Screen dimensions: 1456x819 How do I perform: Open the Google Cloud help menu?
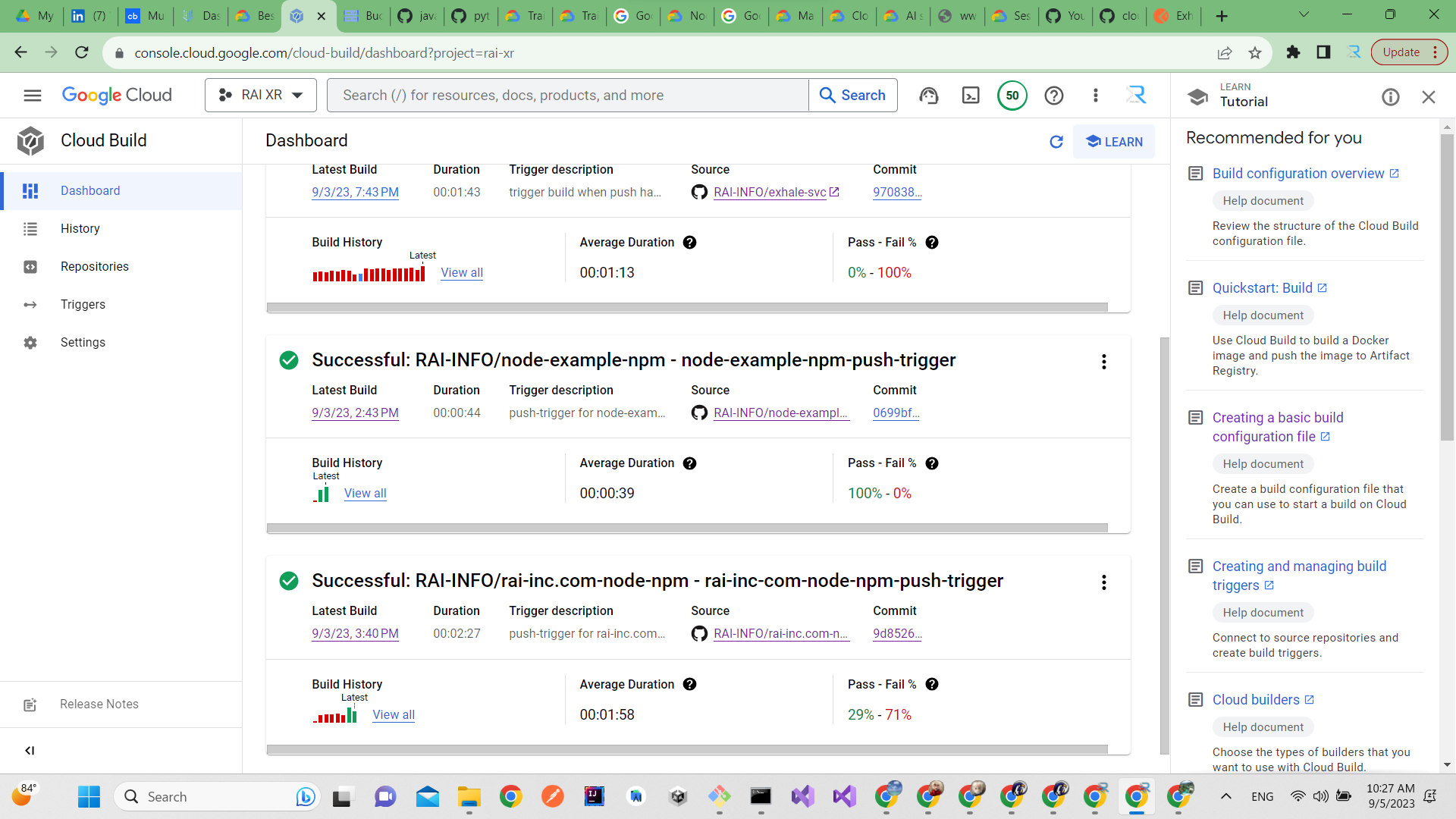coord(1053,96)
